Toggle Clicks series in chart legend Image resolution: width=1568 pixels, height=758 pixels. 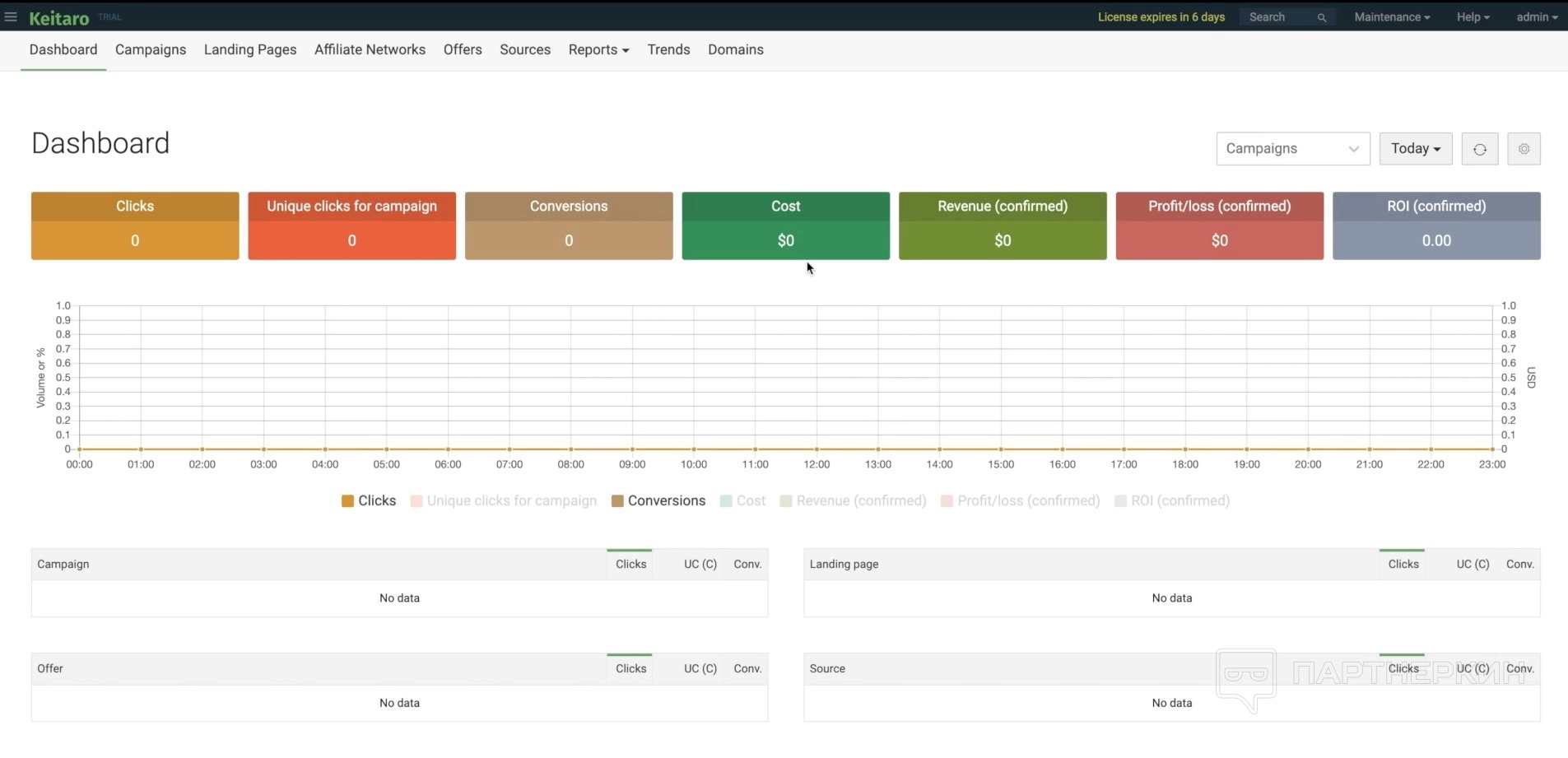[369, 500]
